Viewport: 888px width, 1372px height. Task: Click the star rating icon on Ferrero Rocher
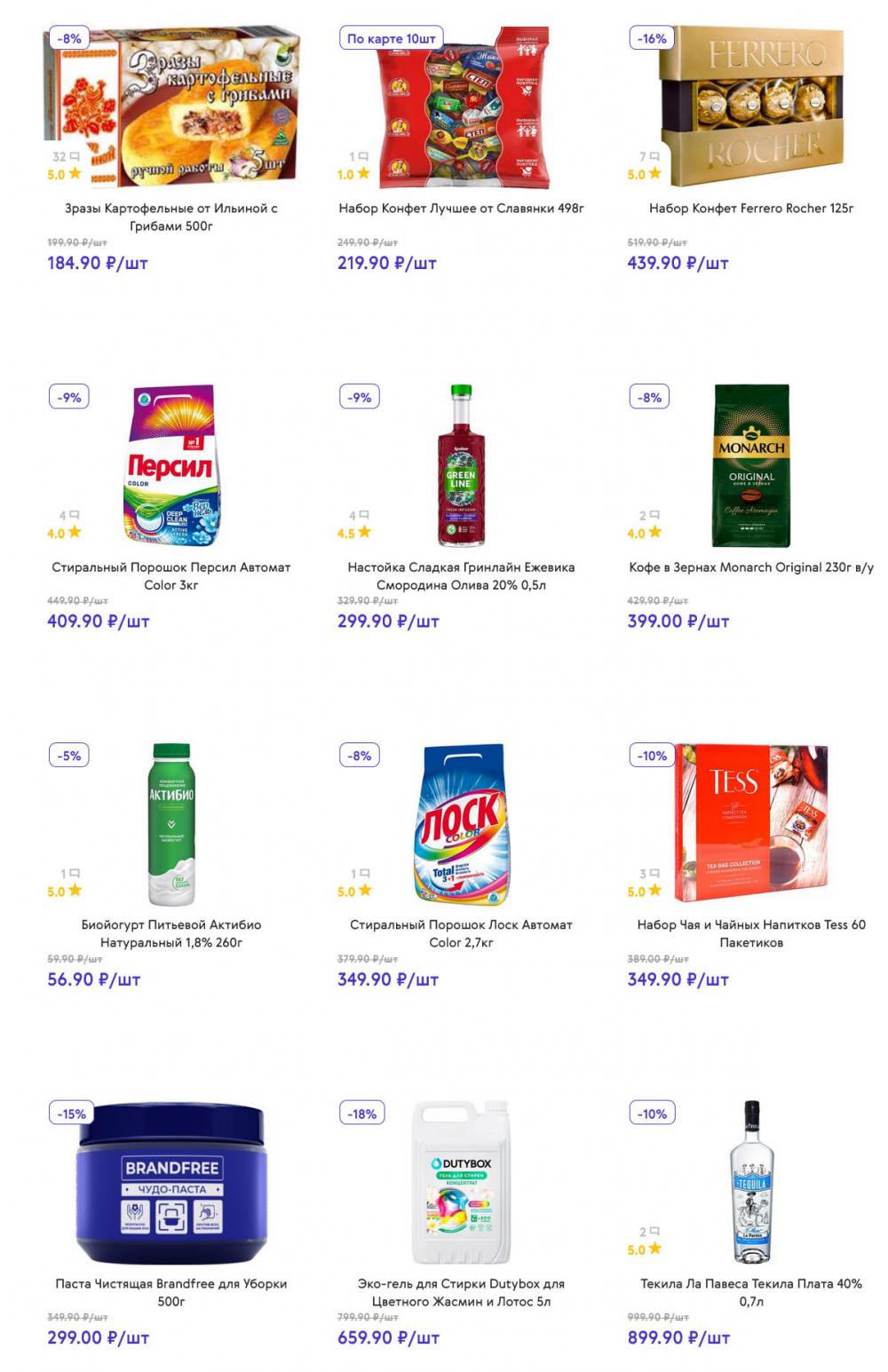(x=655, y=174)
